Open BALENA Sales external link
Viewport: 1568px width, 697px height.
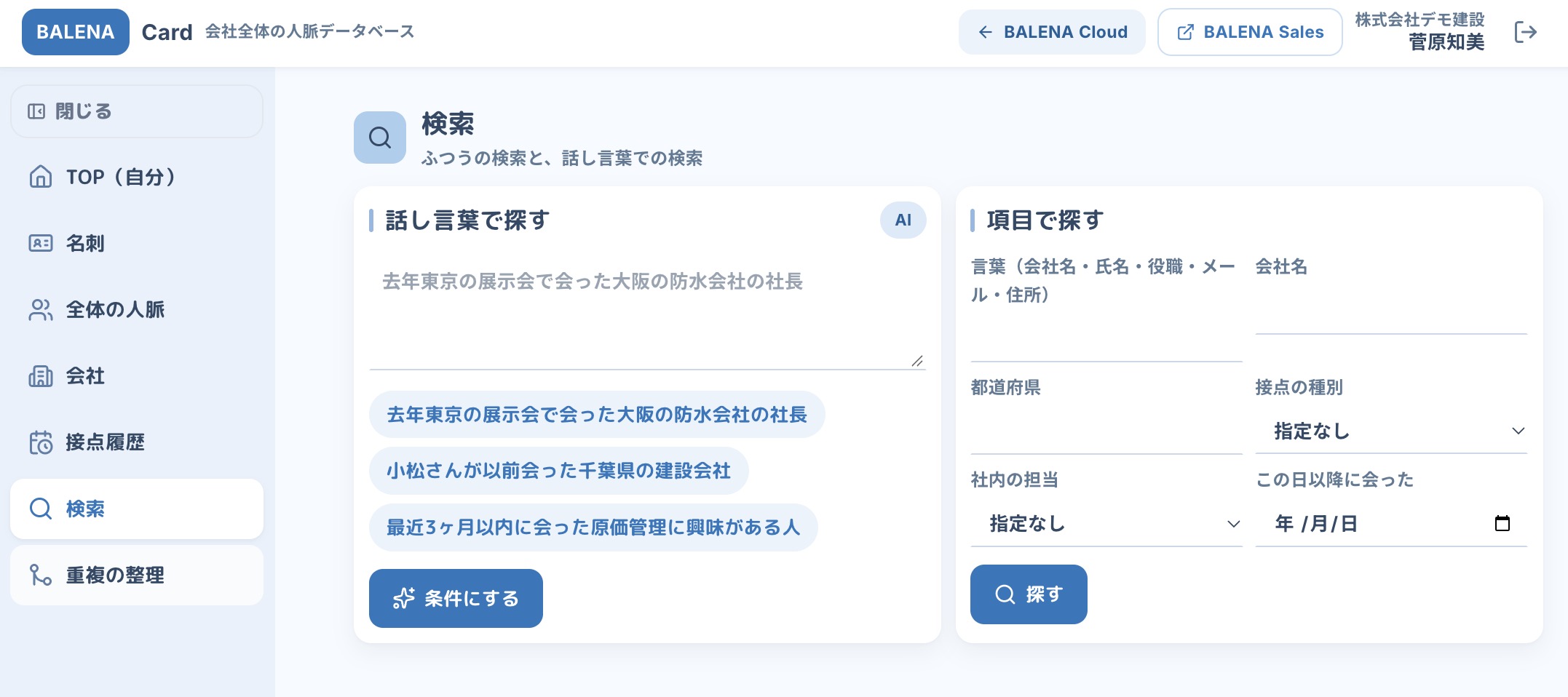point(1250,32)
